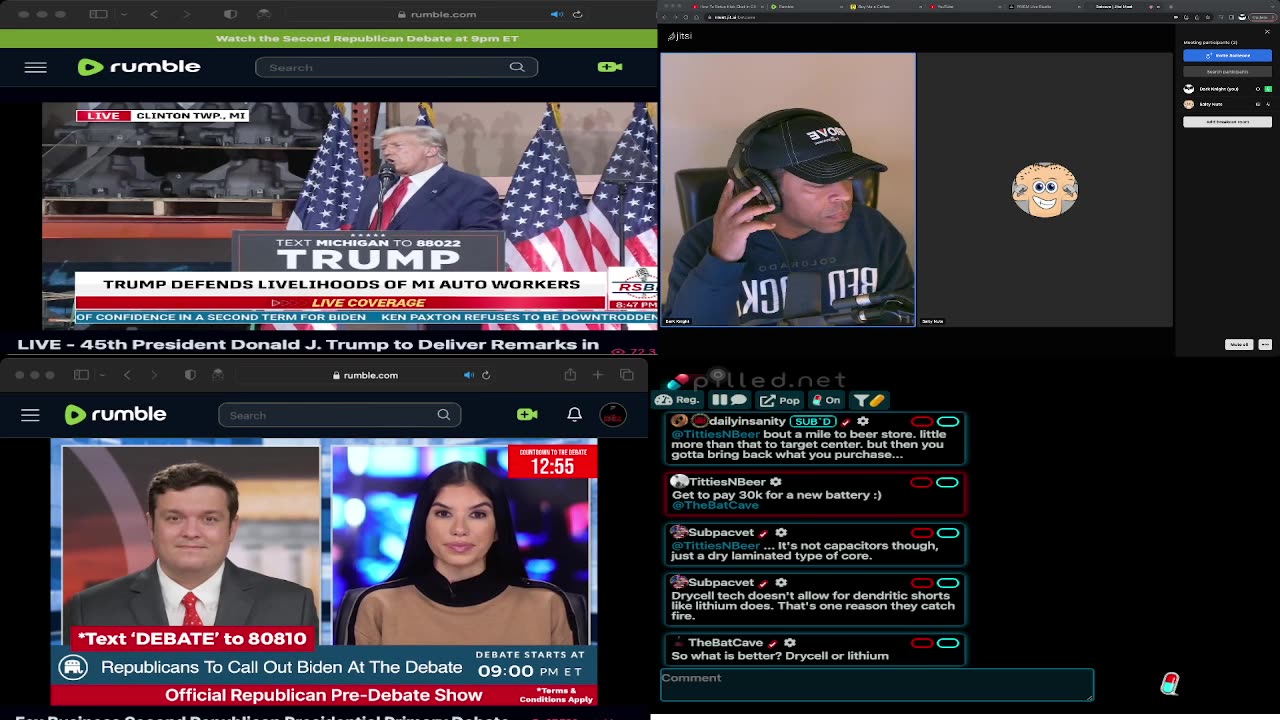Click the search field in bottom Rumble window
The image size is (1280, 720).
[x=339, y=415]
